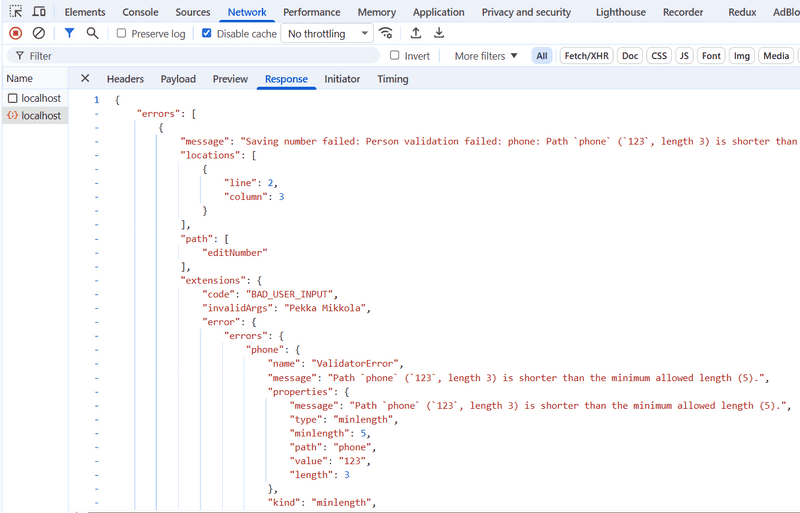800x513 pixels.
Task: Open network search with the magnifier icon
Action: pyautogui.click(x=92, y=33)
